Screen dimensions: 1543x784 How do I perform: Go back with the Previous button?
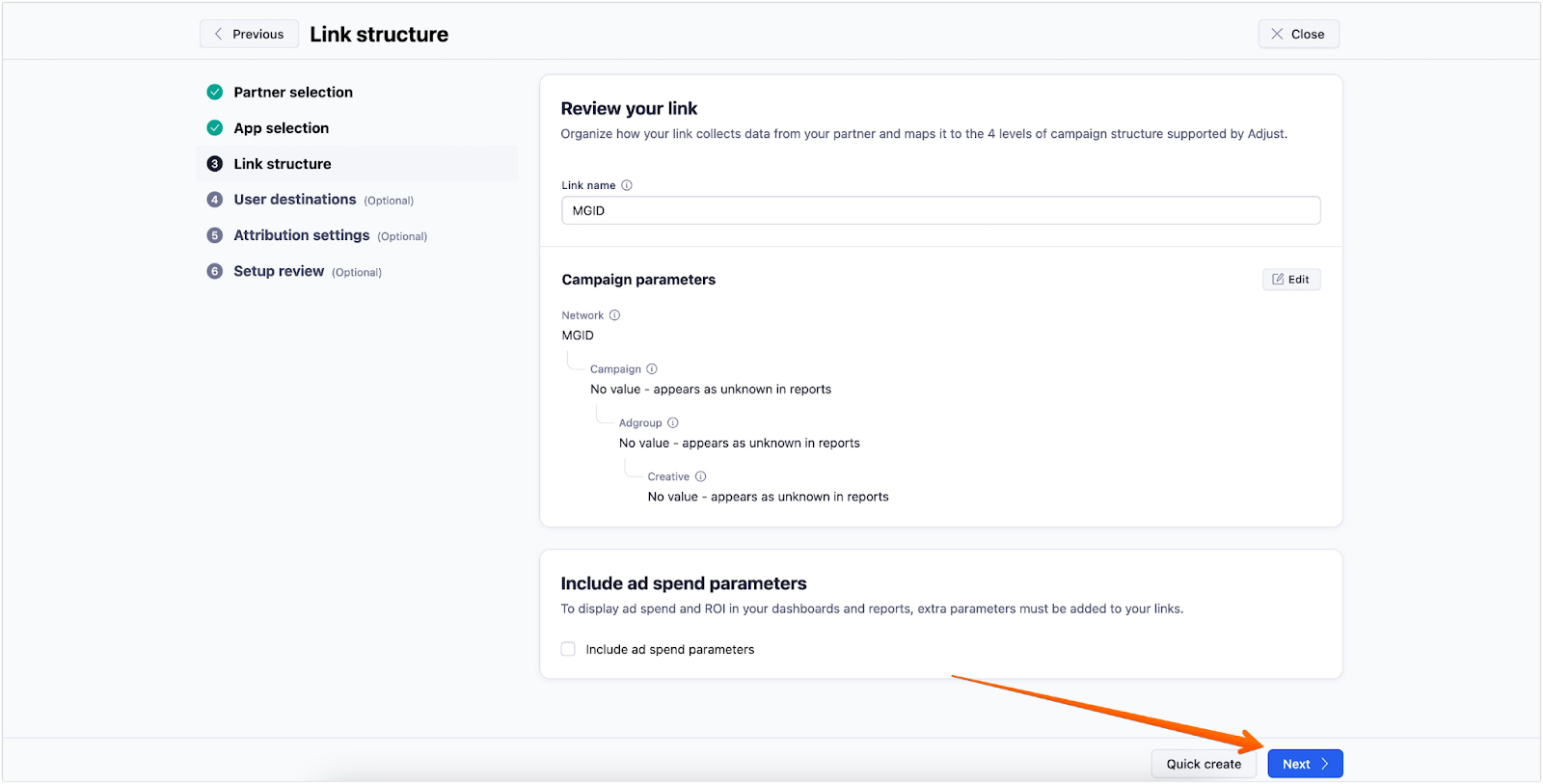(249, 34)
